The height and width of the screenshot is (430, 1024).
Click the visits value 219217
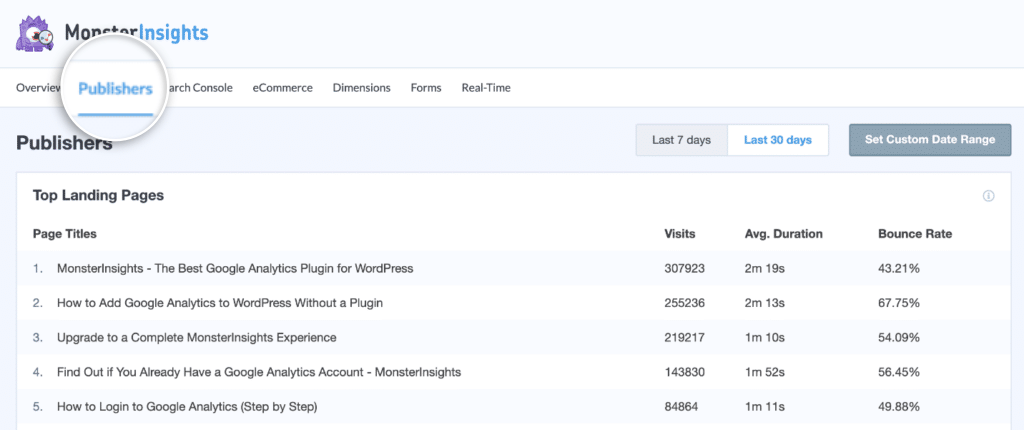pyautogui.click(x=684, y=337)
